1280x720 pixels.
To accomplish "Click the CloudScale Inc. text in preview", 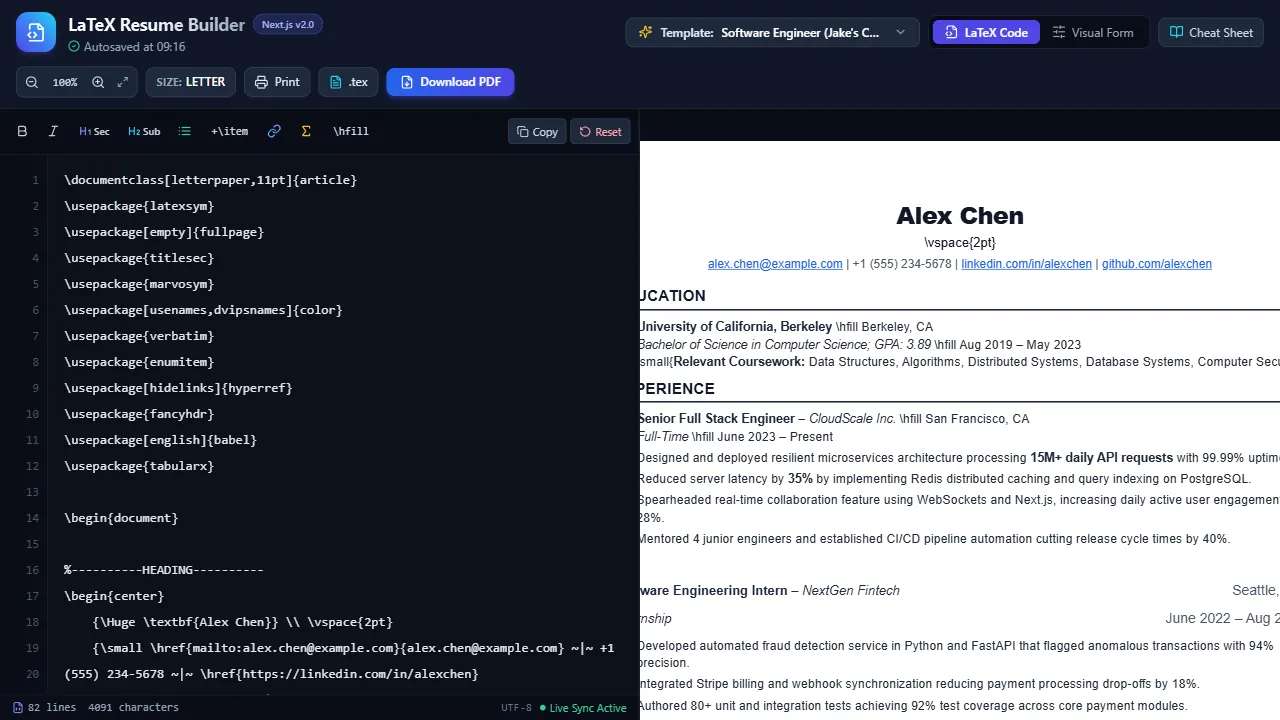I will coord(852,419).
